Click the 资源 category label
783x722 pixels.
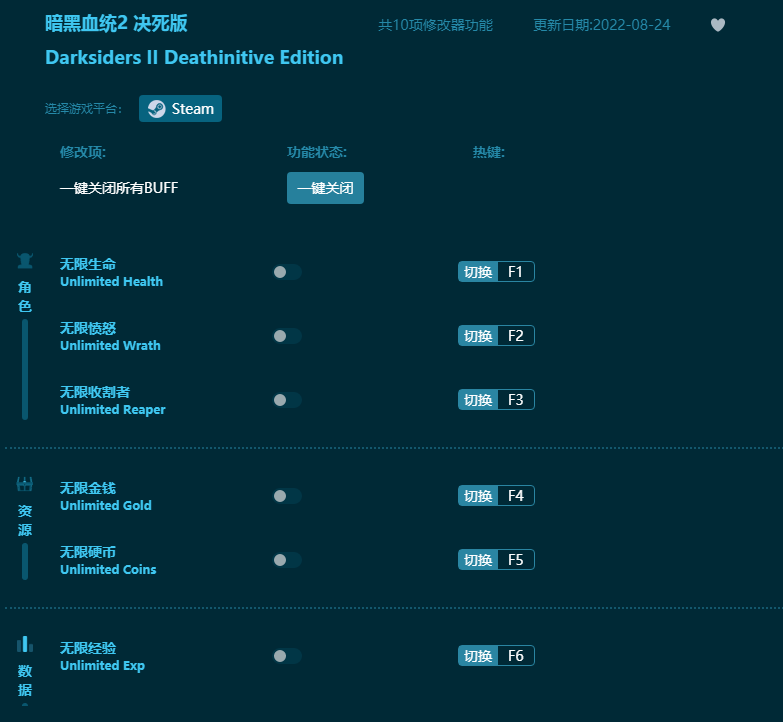[x=25, y=520]
